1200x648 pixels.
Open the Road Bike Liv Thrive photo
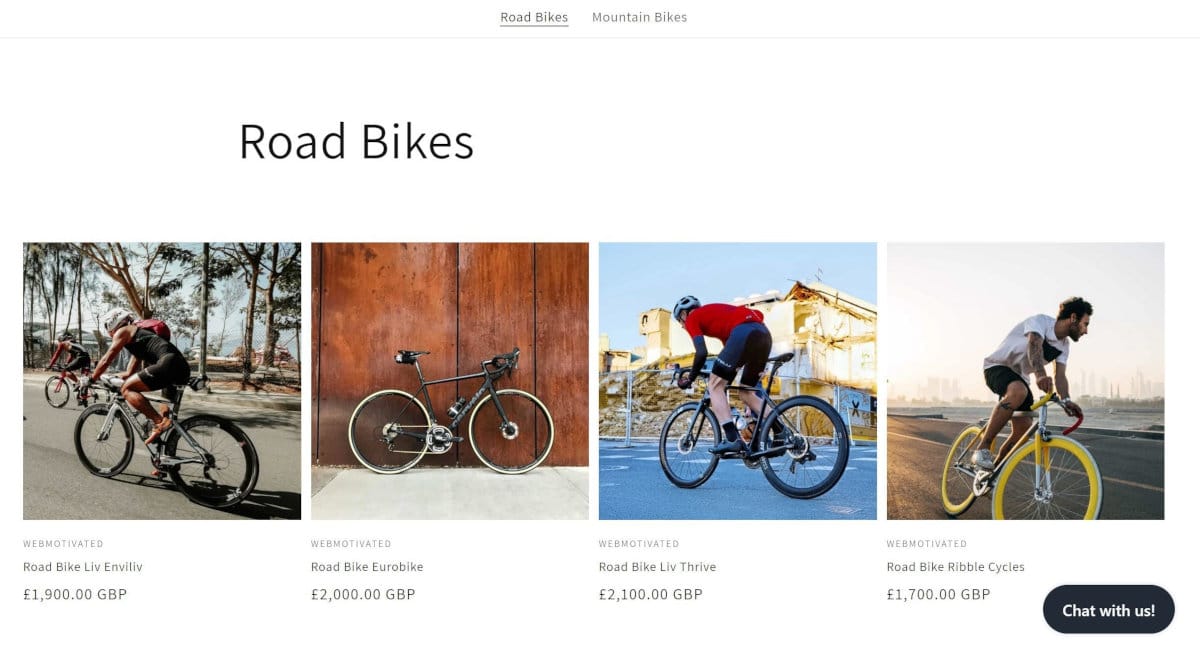738,380
